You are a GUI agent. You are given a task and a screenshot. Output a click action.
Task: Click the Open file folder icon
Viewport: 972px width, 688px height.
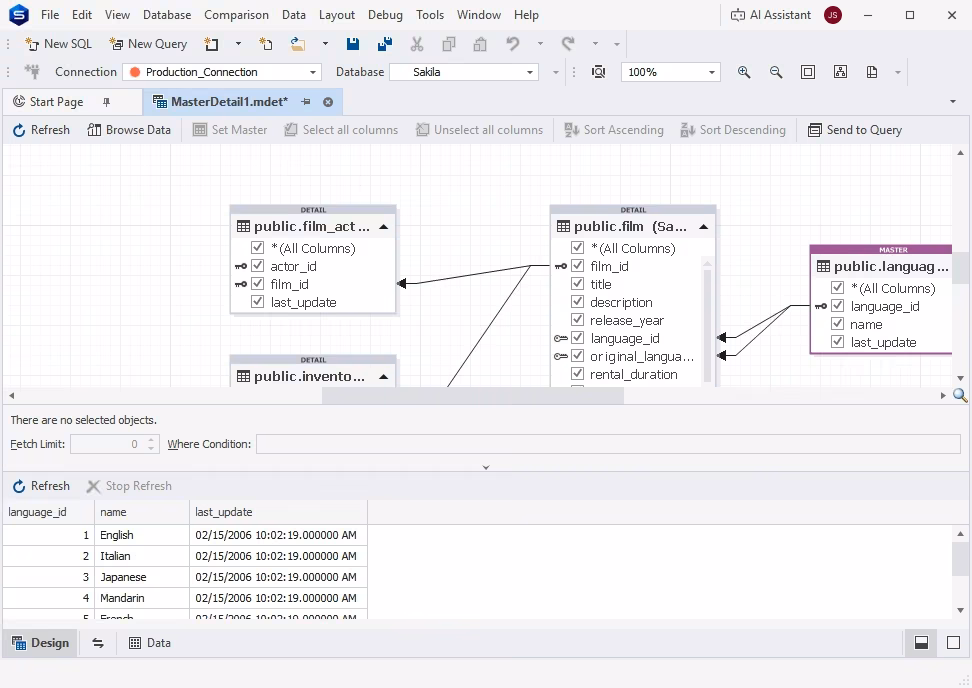[x=298, y=44]
